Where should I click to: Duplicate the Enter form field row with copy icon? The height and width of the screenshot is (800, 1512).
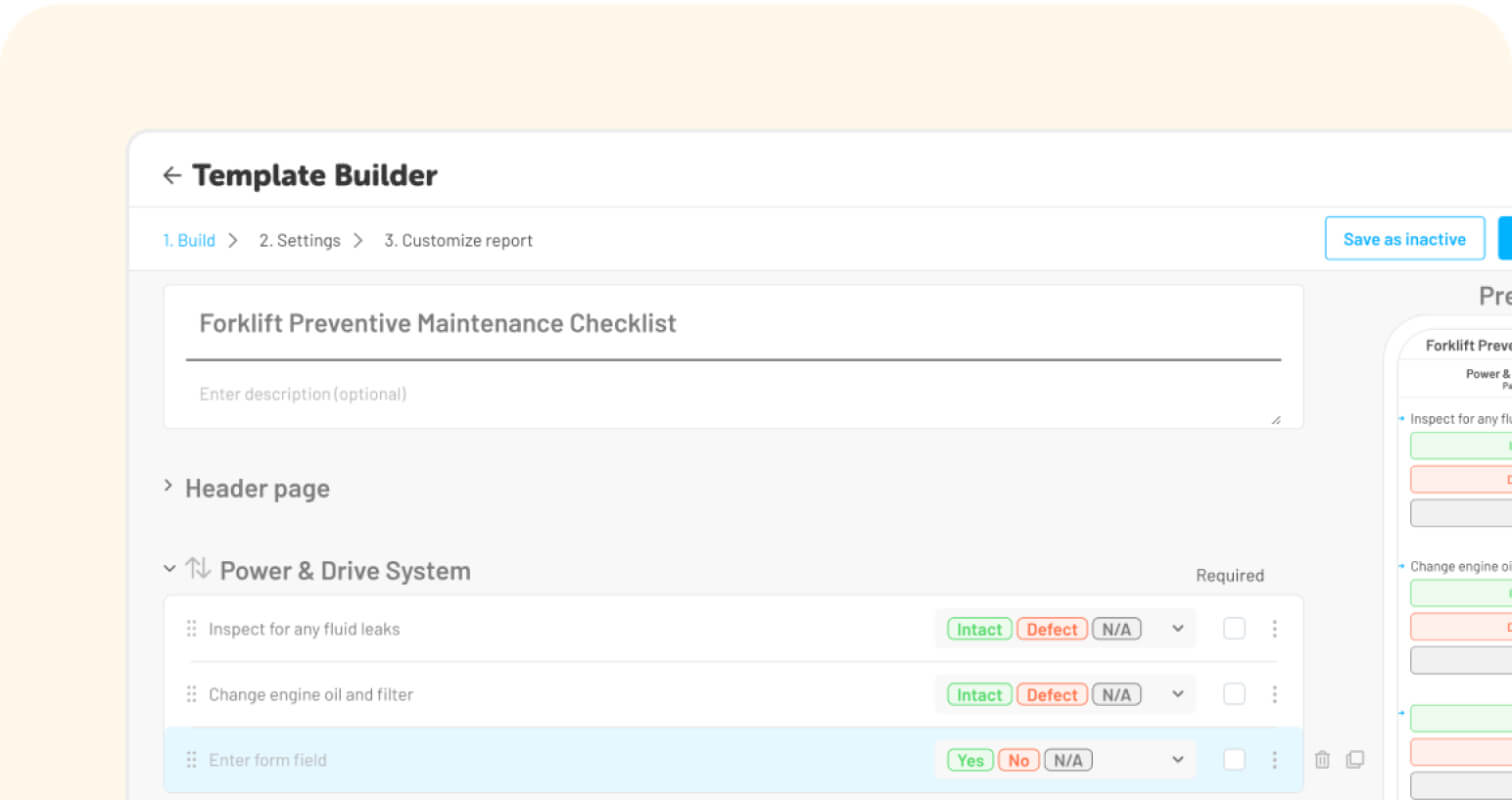[1355, 760]
